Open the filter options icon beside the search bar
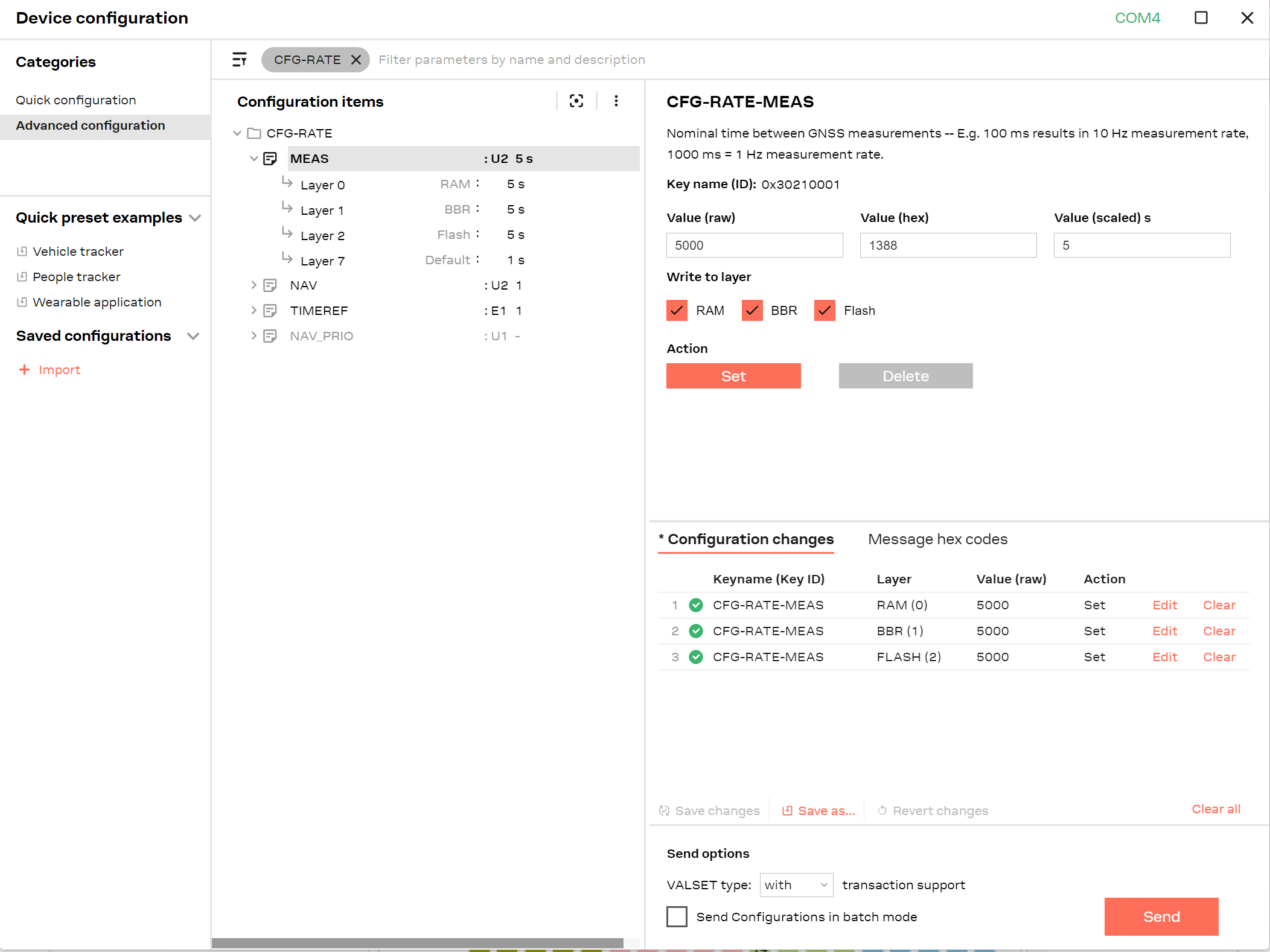Image resolution: width=1270 pixels, height=952 pixels. [x=239, y=59]
